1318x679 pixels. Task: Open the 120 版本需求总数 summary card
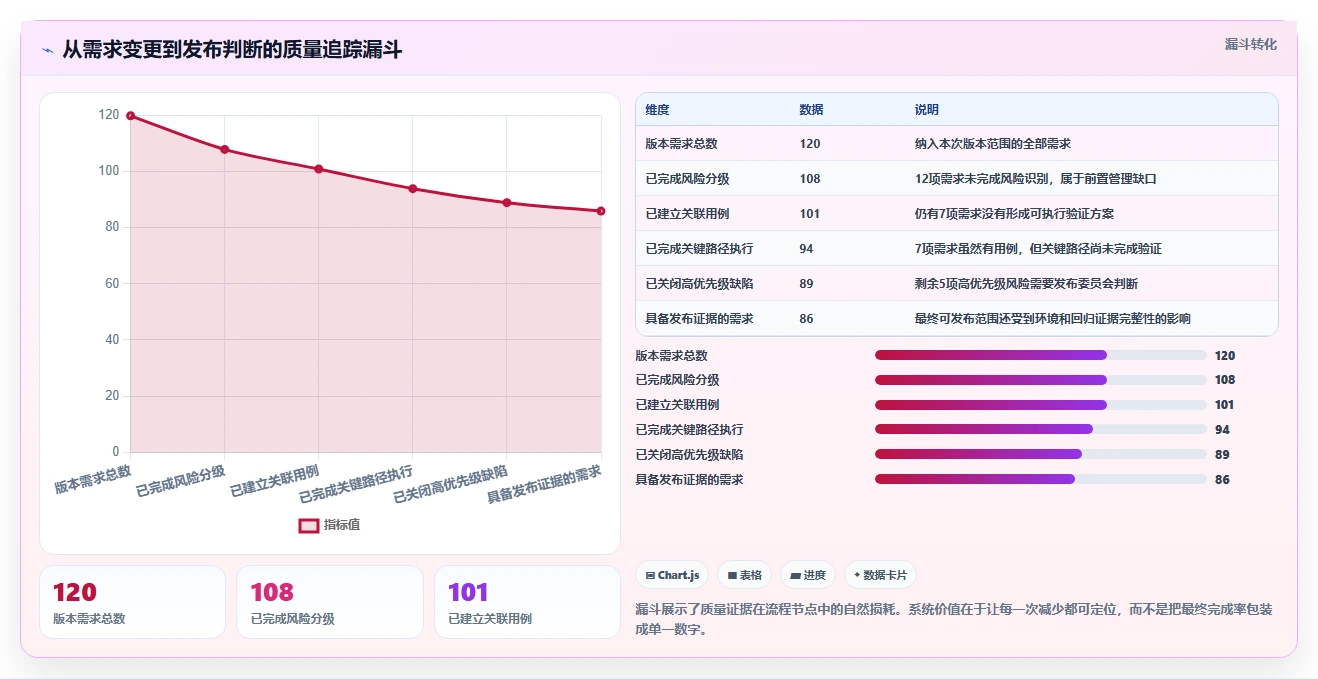[x=132, y=602]
